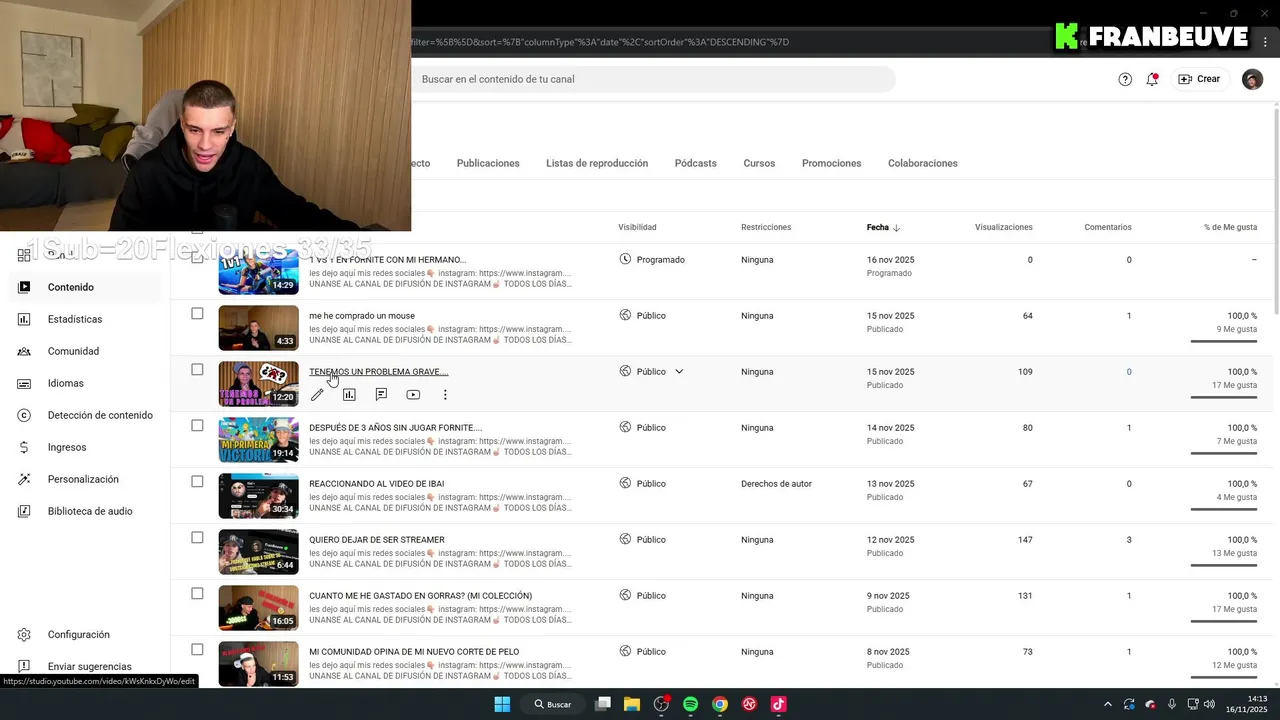The image size is (1280, 720).
Task: Open thumbnail of DESPUÉS DE 3 AÑOS SIN JUGAR FORNITE
Action: pos(258,440)
